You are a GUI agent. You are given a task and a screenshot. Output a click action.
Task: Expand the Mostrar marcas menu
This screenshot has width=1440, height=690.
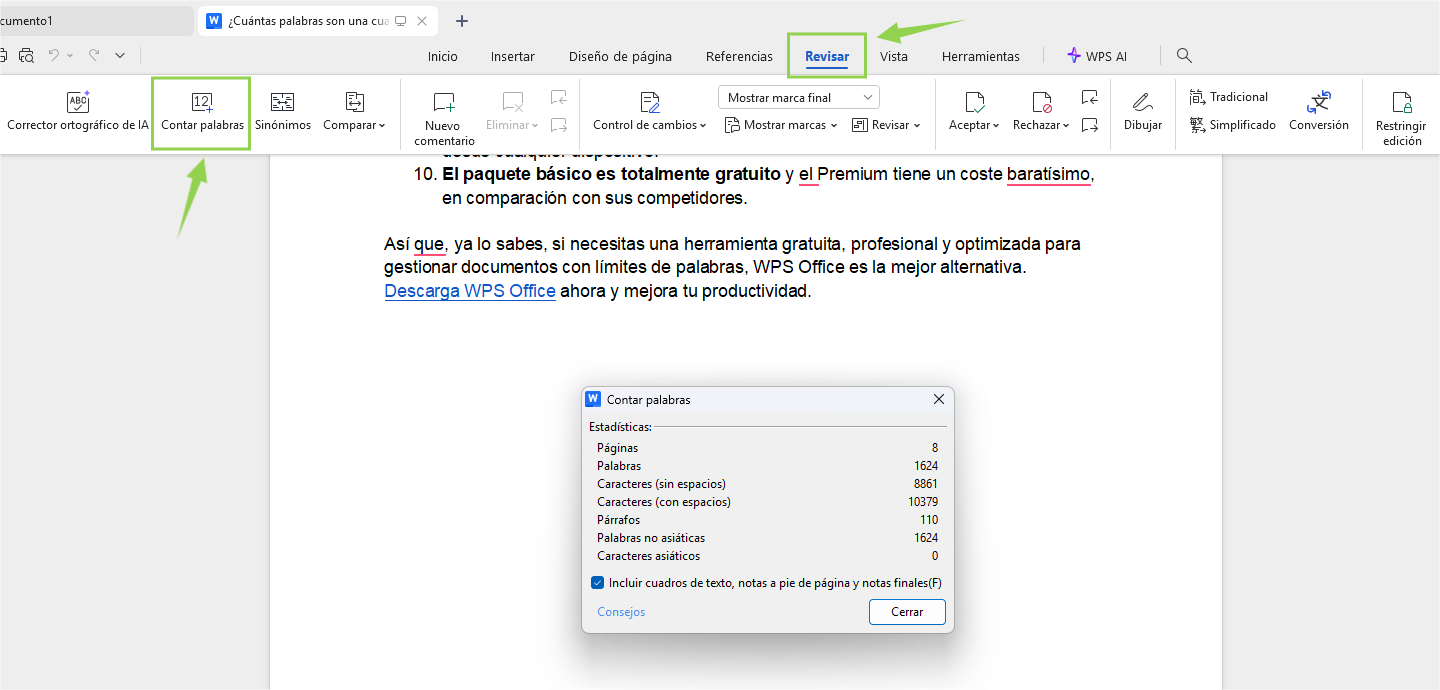(x=781, y=125)
